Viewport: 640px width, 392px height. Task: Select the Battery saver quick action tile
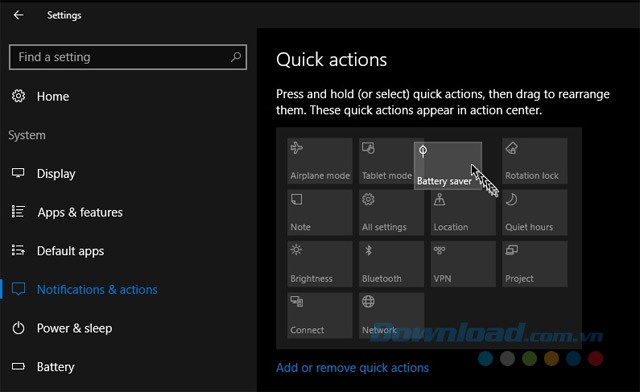tap(448, 165)
